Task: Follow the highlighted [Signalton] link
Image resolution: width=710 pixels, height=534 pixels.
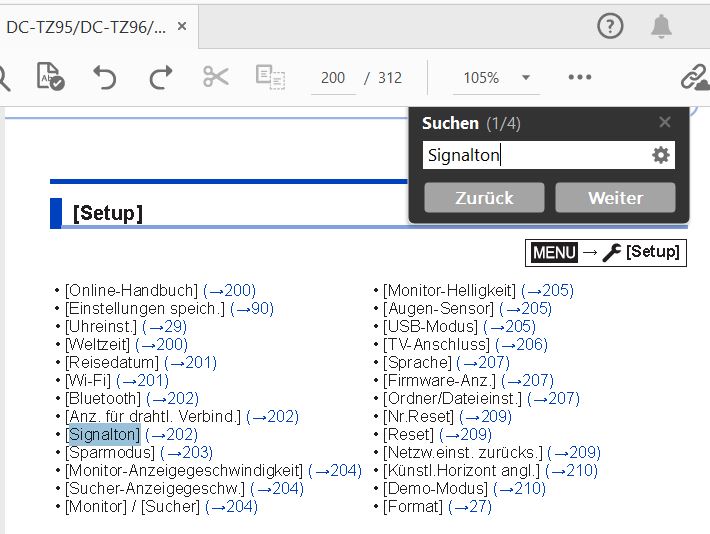Action: [x=103, y=434]
